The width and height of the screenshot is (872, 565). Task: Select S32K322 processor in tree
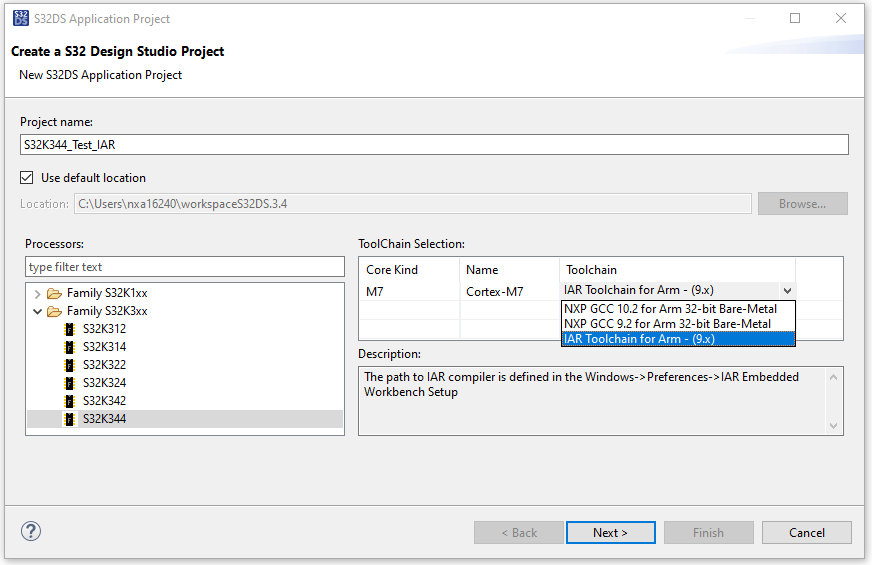click(x=105, y=365)
